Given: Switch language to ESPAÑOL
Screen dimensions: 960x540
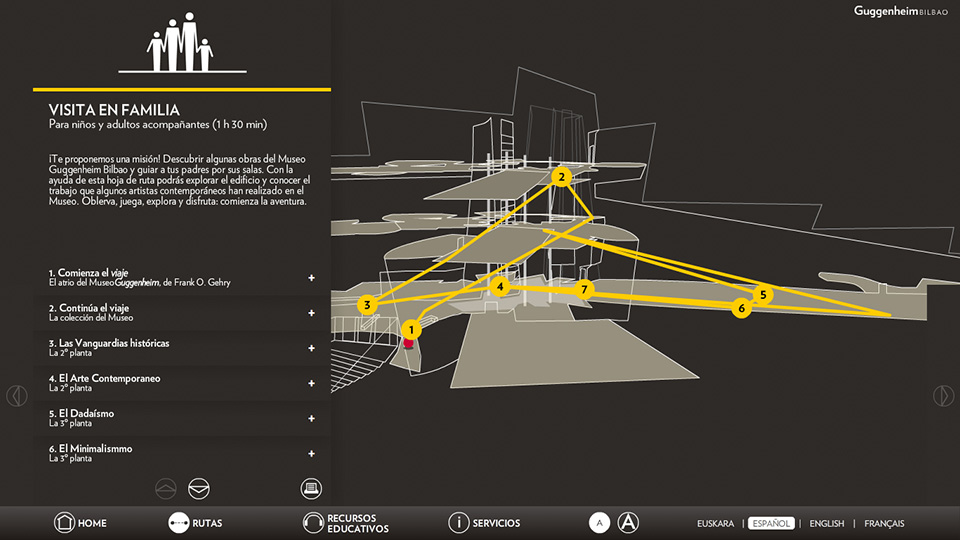Looking at the screenshot, I should [x=771, y=523].
